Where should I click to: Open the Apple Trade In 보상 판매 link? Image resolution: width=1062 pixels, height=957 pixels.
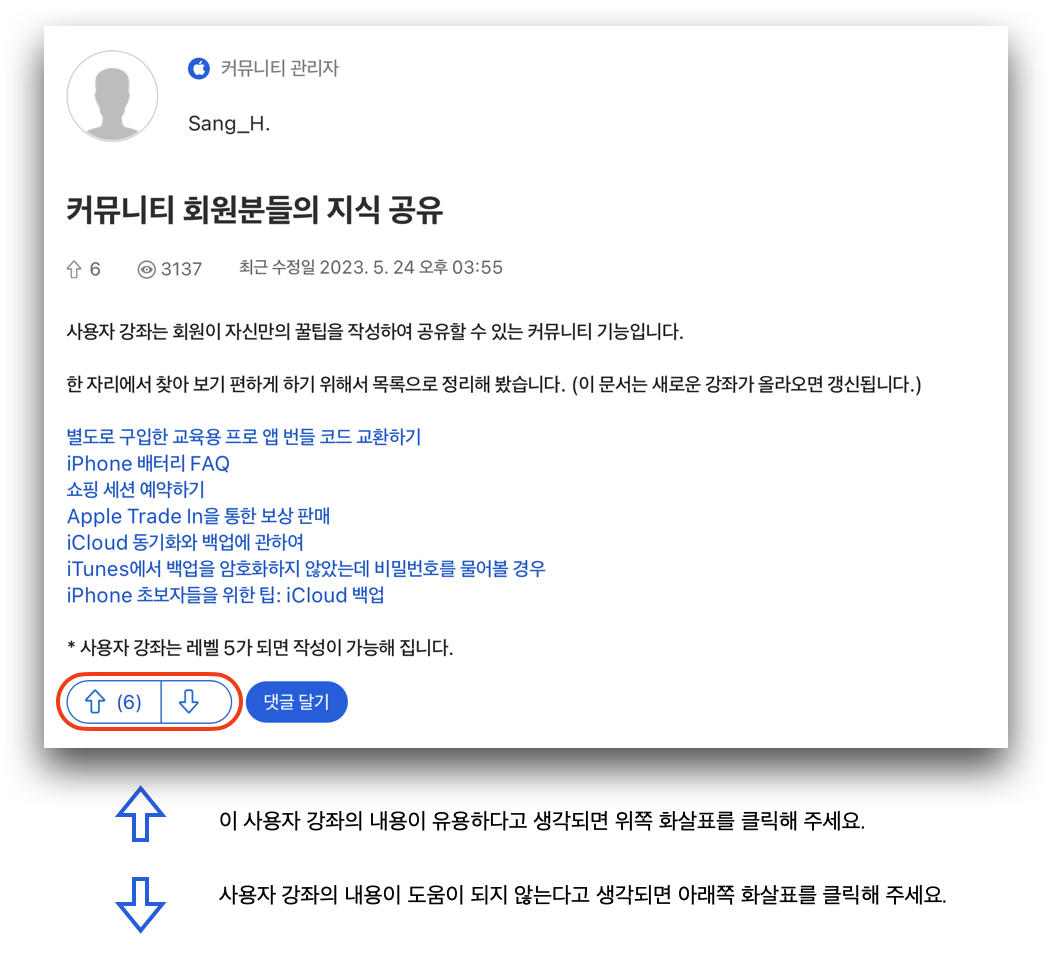[198, 515]
